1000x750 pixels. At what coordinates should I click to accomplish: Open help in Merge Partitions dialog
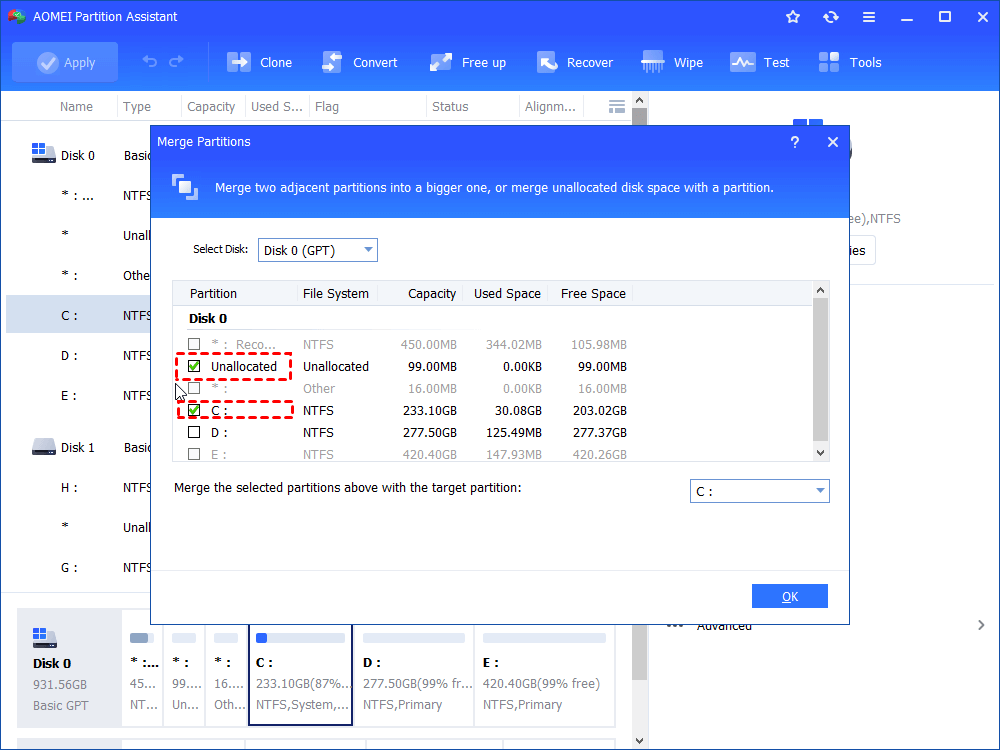pyautogui.click(x=795, y=142)
